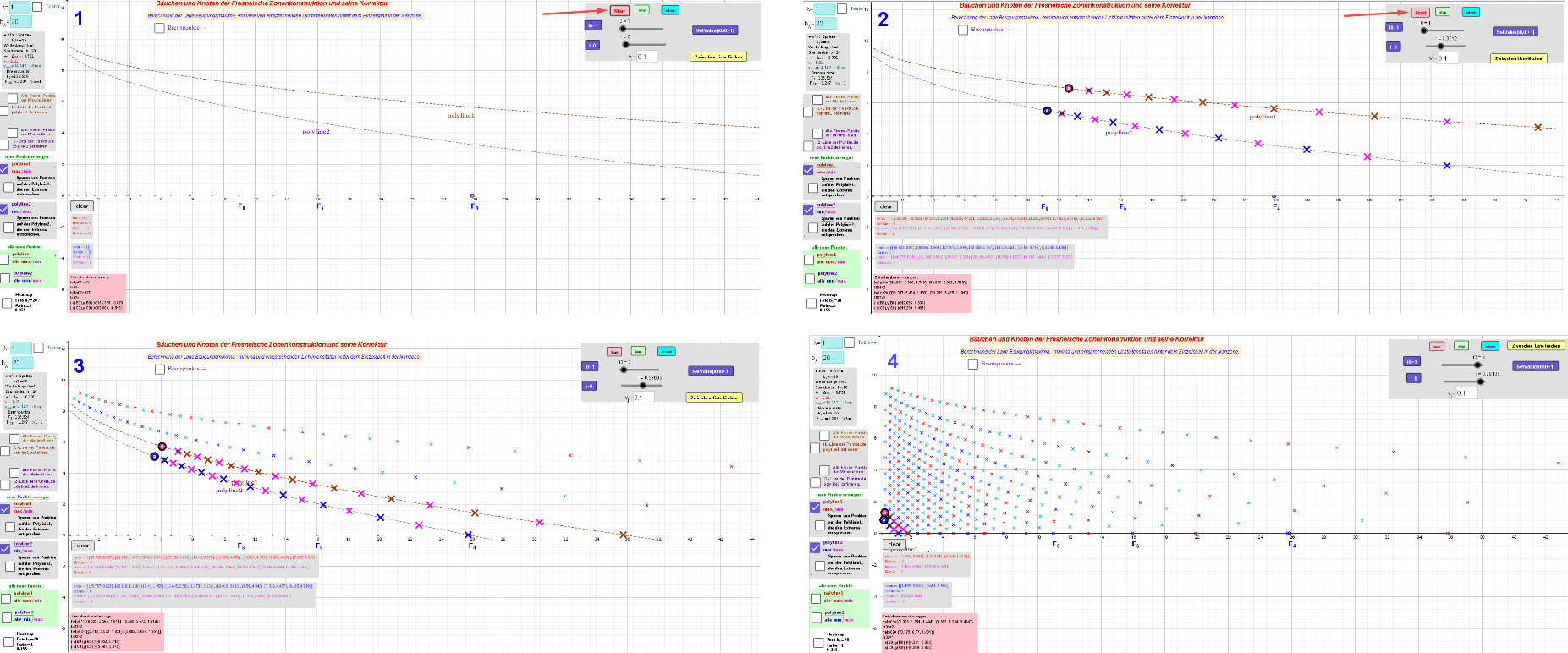Screen dimensions: 1568x653
Task: Uncheck polyline1 max/min checkbox in panel 1
Action: [x=4, y=169]
